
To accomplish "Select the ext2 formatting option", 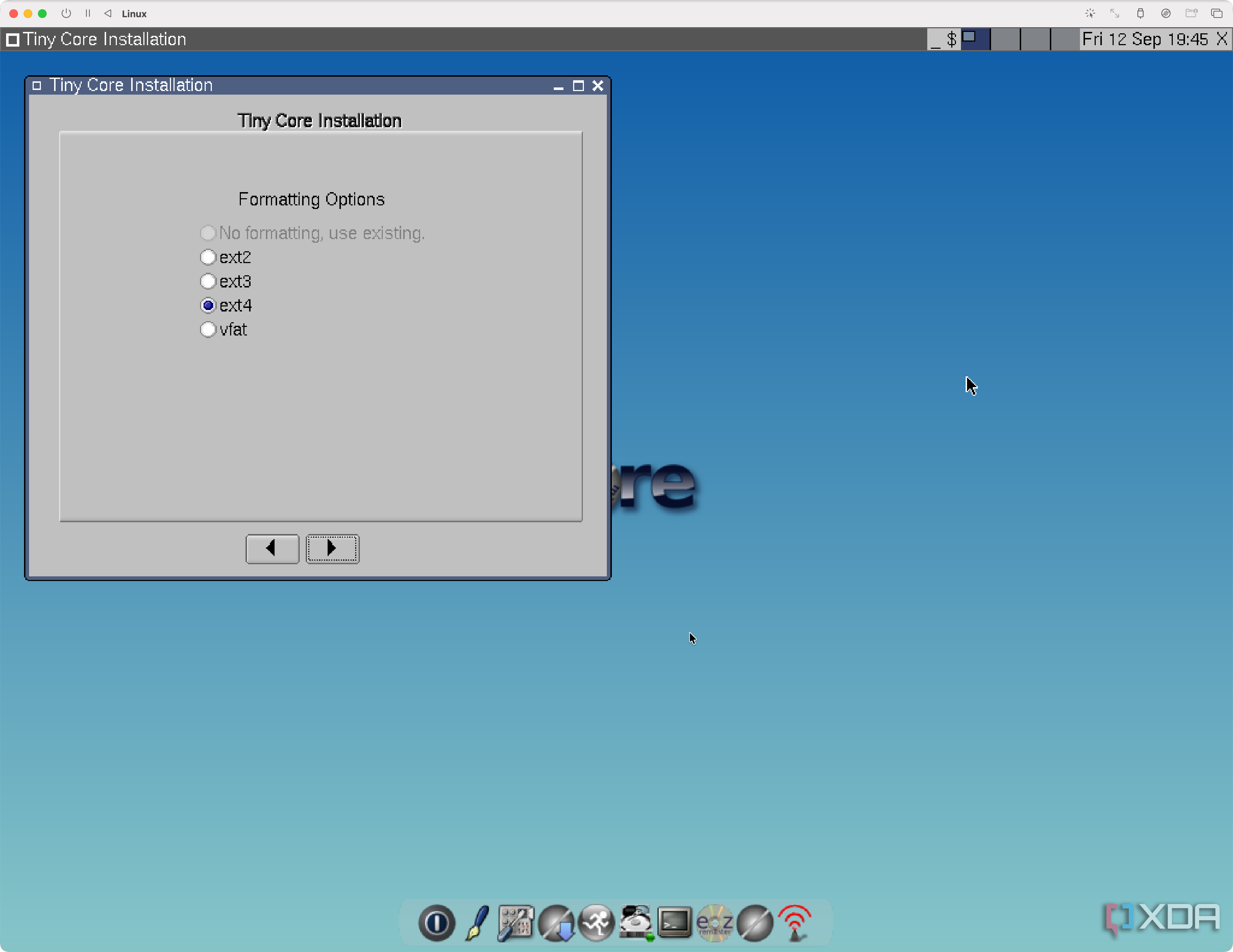I will [x=226, y=257].
